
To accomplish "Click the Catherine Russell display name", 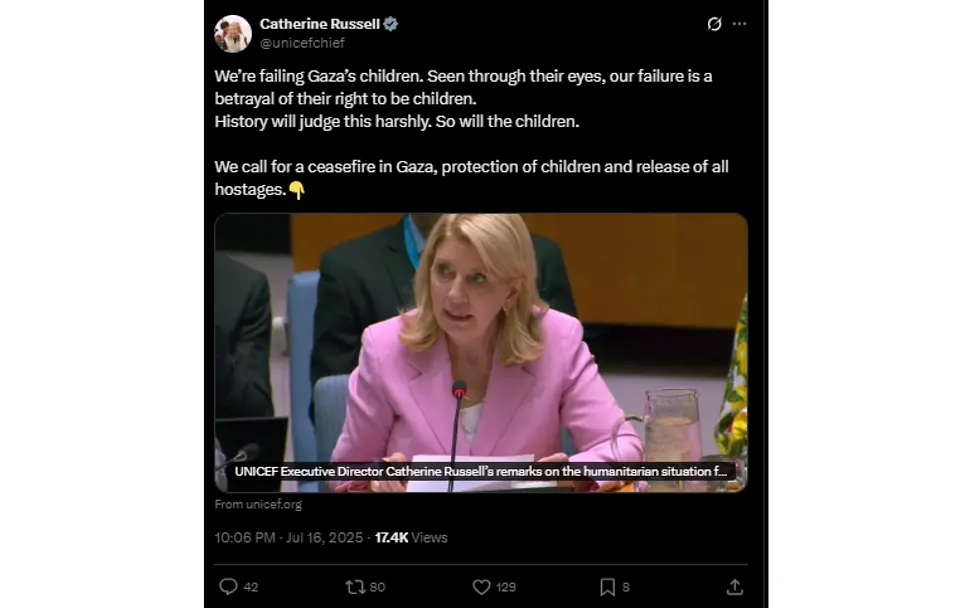I will point(319,24).
